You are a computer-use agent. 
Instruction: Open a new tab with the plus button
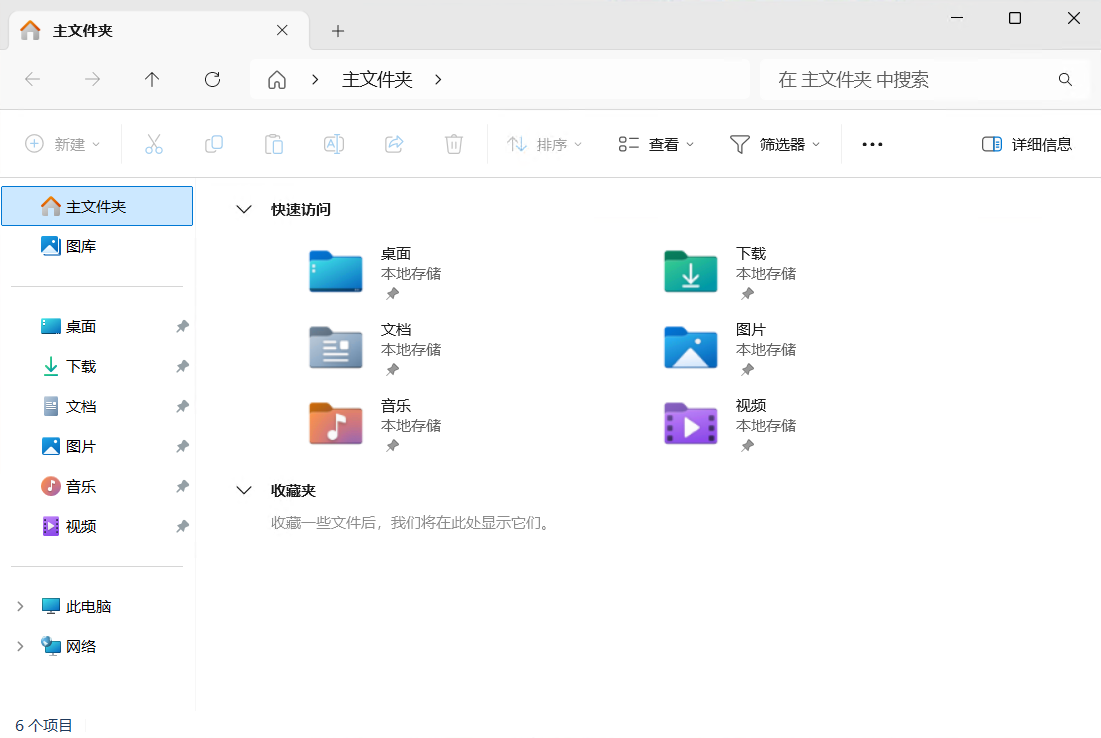(337, 31)
